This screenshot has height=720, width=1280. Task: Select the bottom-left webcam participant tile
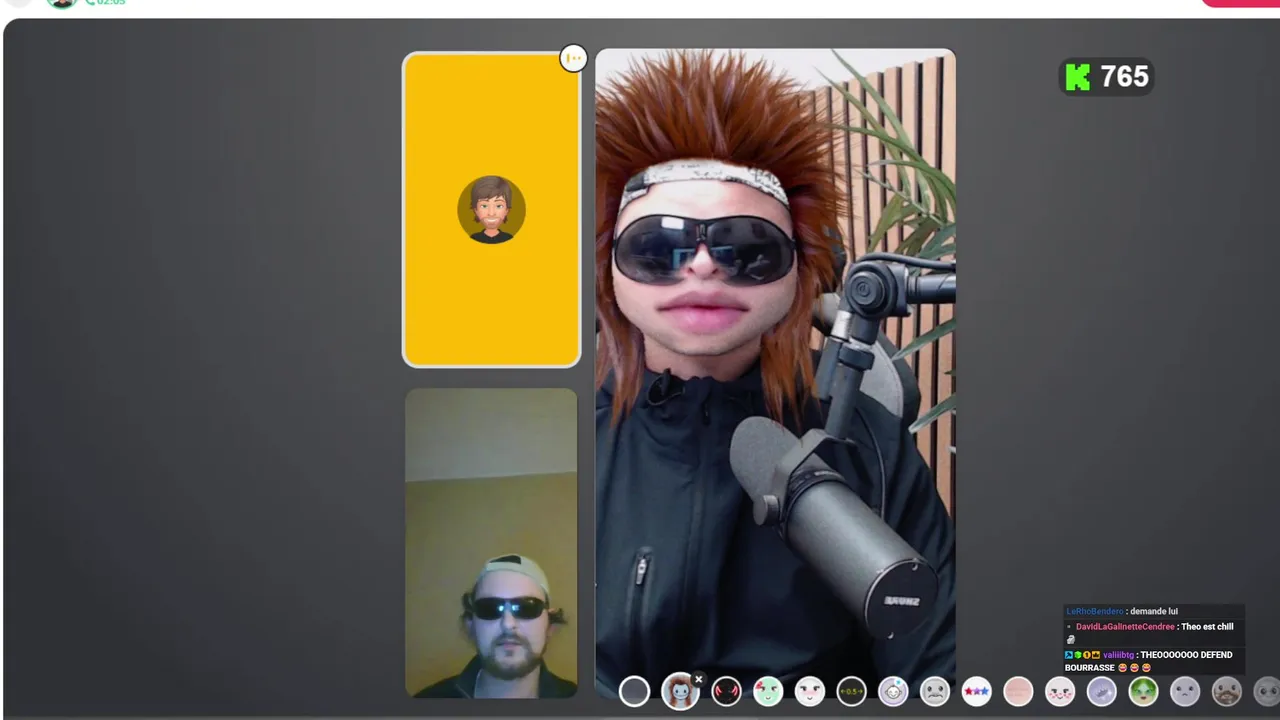[x=491, y=543]
